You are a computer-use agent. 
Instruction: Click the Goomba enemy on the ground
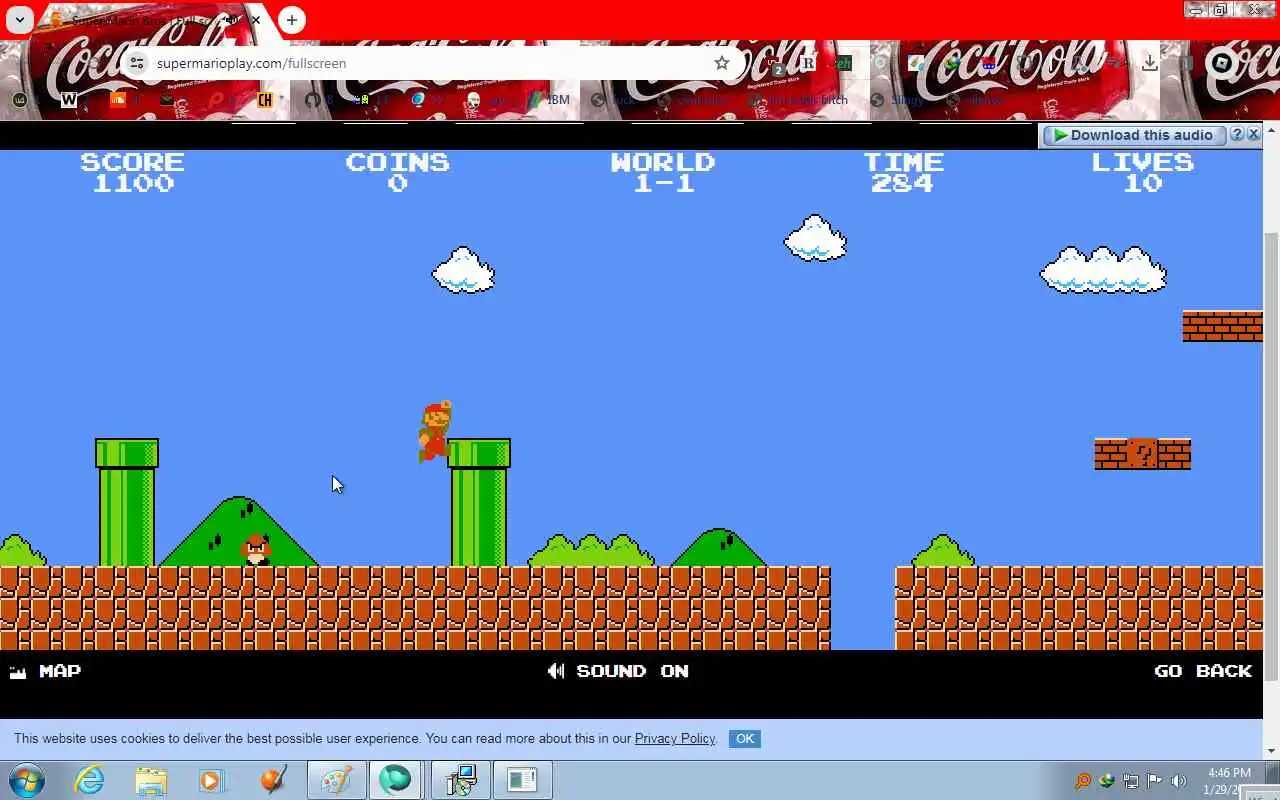coord(256,550)
